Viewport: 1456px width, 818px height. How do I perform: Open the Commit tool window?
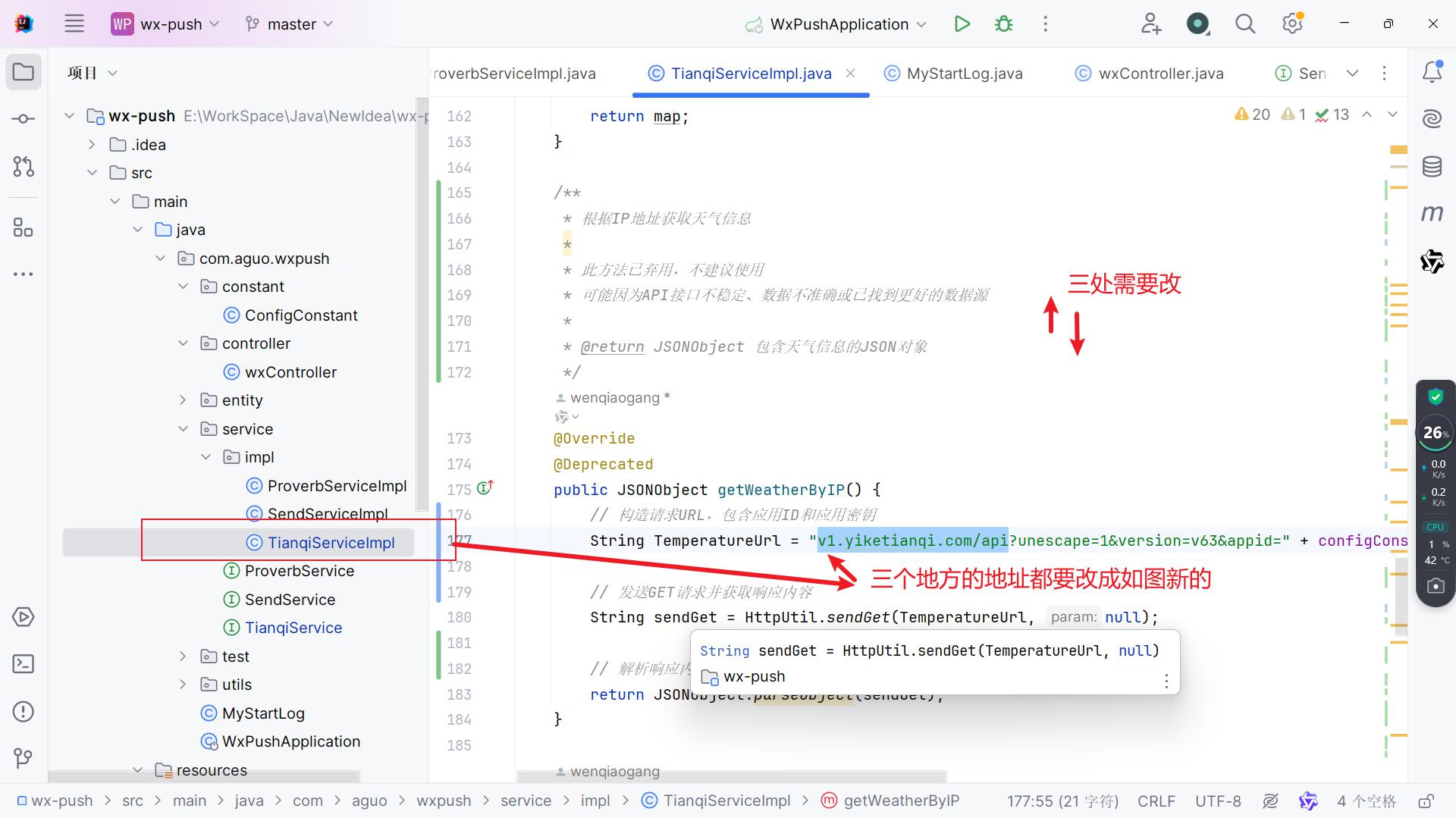(x=24, y=119)
